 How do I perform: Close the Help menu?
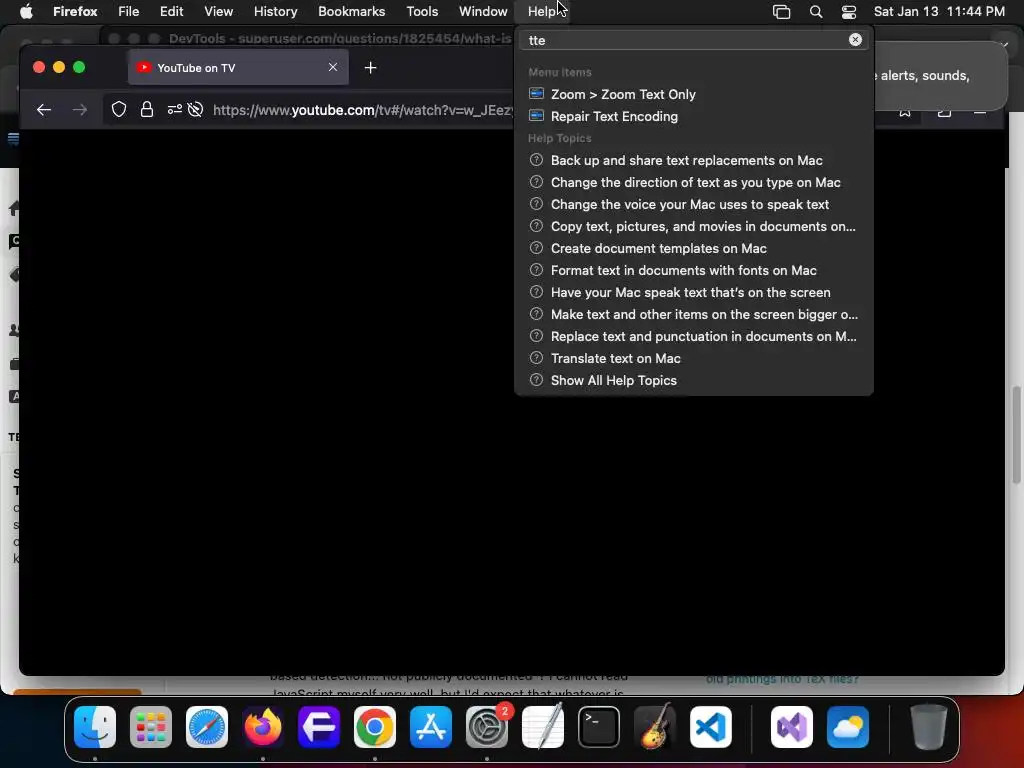pos(542,11)
